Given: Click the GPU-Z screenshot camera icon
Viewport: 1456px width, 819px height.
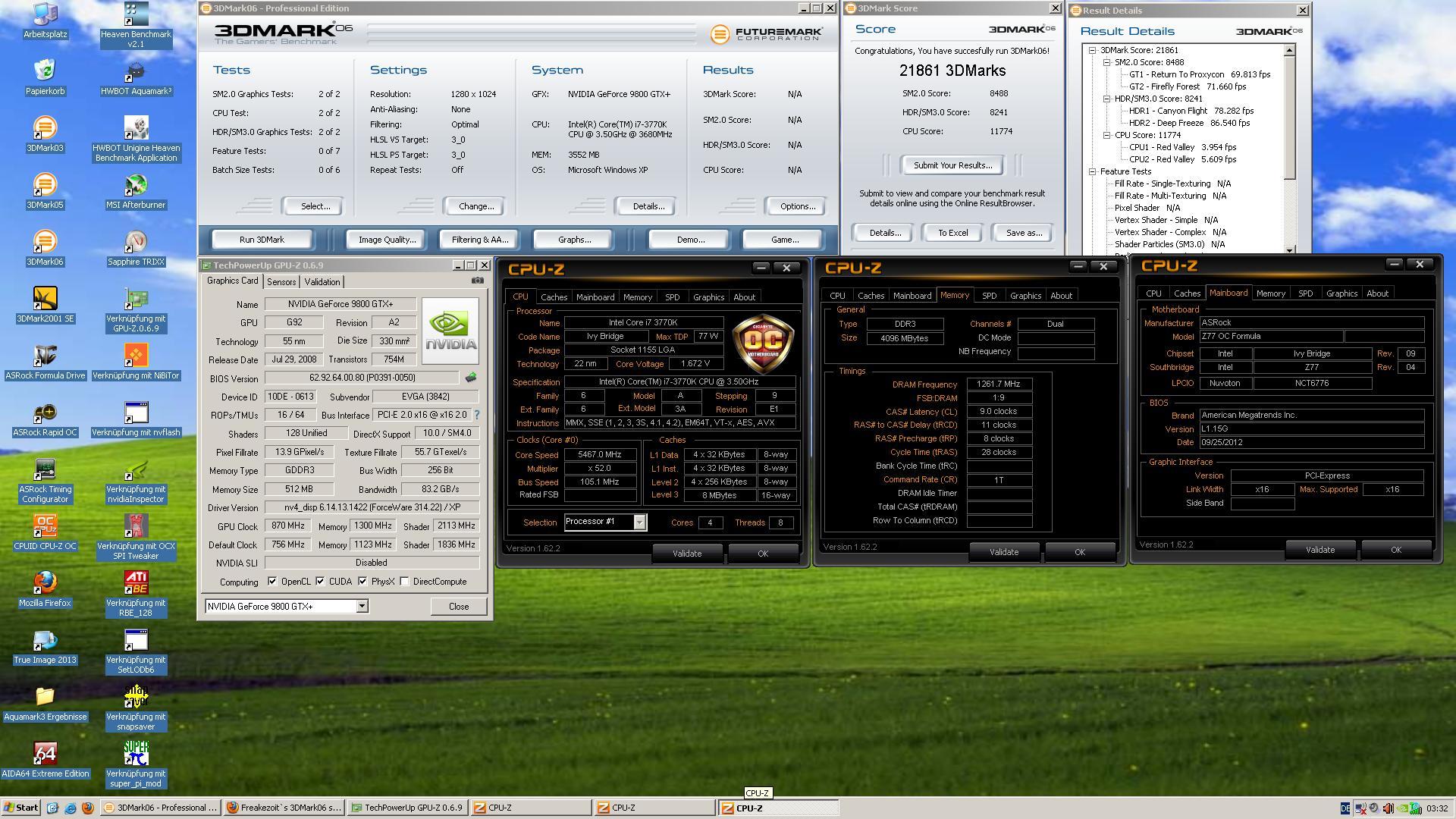Looking at the screenshot, I should [x=477, y=281].
